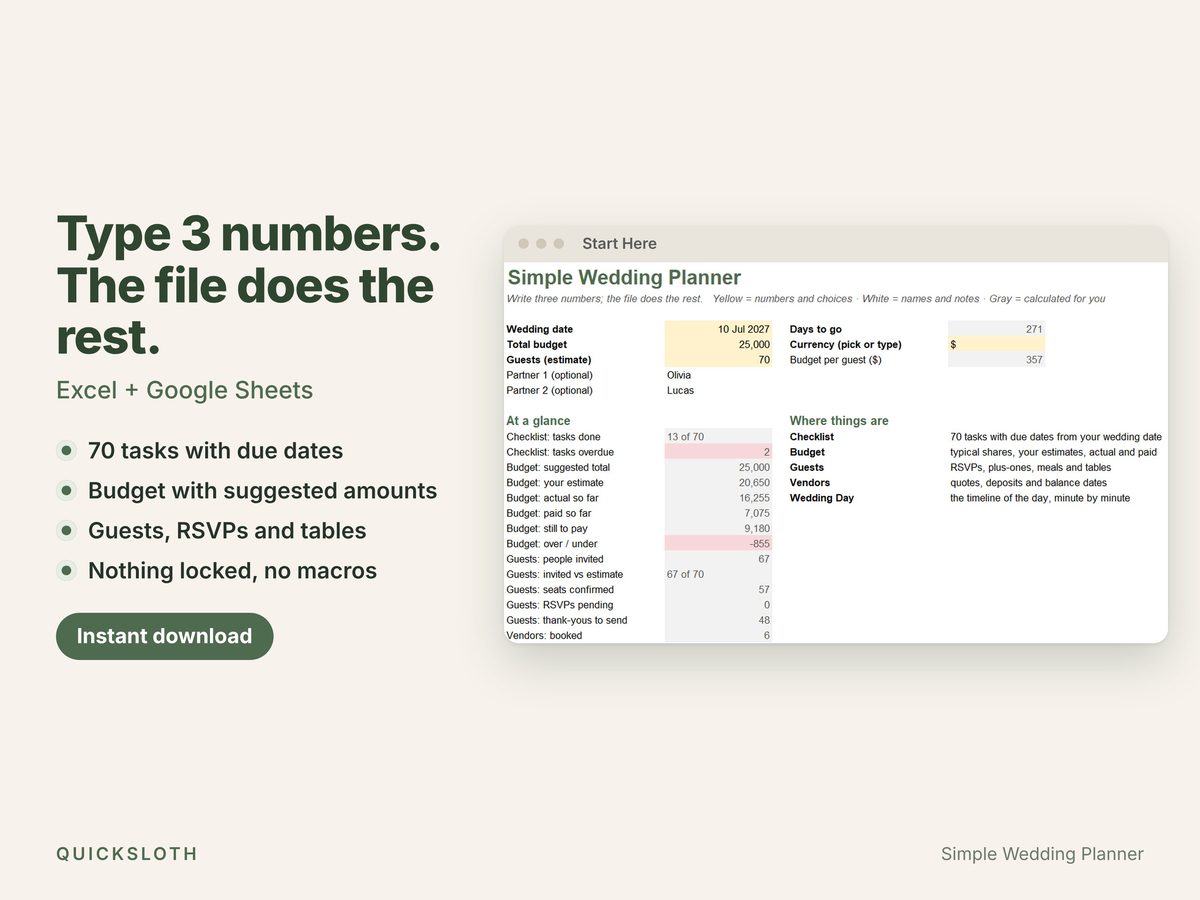Open the Currency pick or type cell
The image size is (1200, 900).
click(x=996, y=344)
